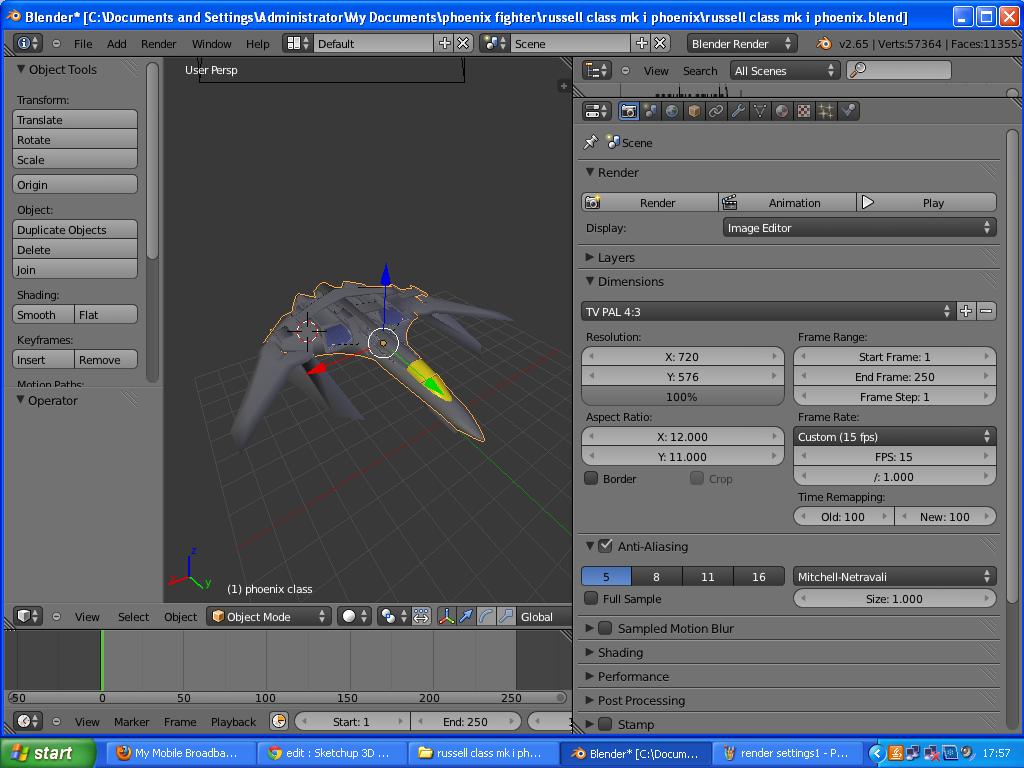This screenshot has width=1024, height=768.
Task: Select the World properties tab (globe icon)
Action: coord(671,110)
